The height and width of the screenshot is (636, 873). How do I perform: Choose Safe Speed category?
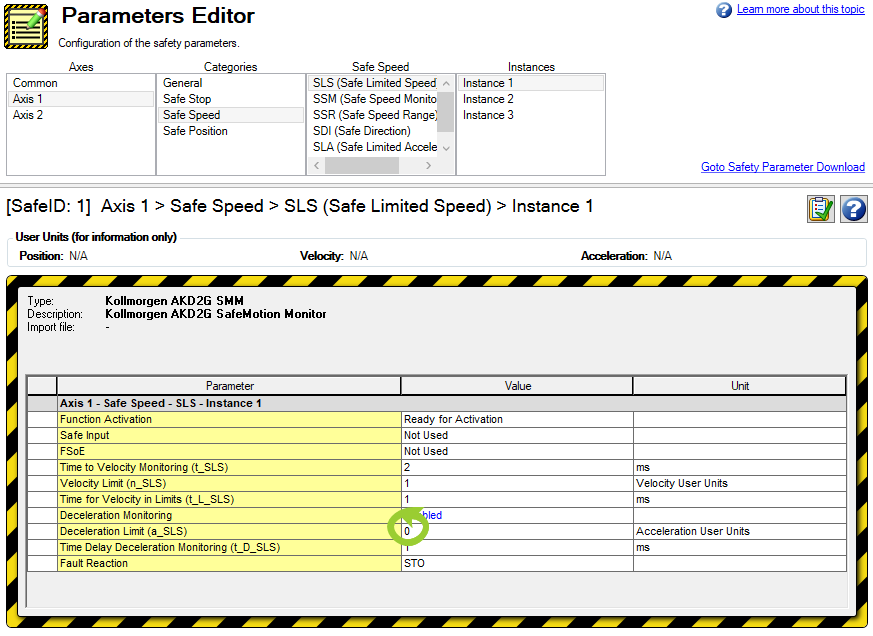tap(230, 115)
